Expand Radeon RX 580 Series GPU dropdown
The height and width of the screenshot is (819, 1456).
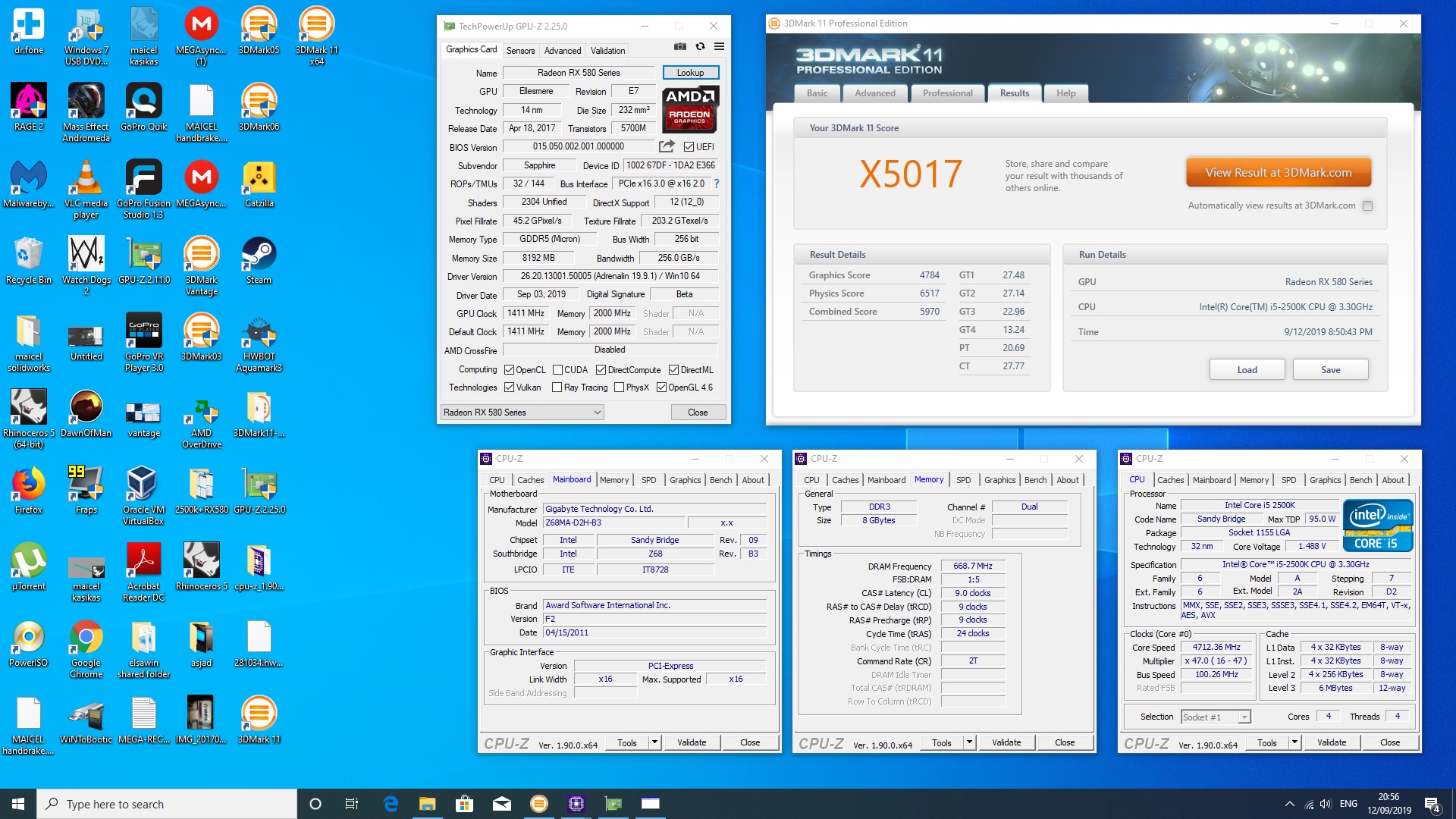point(598,413)
